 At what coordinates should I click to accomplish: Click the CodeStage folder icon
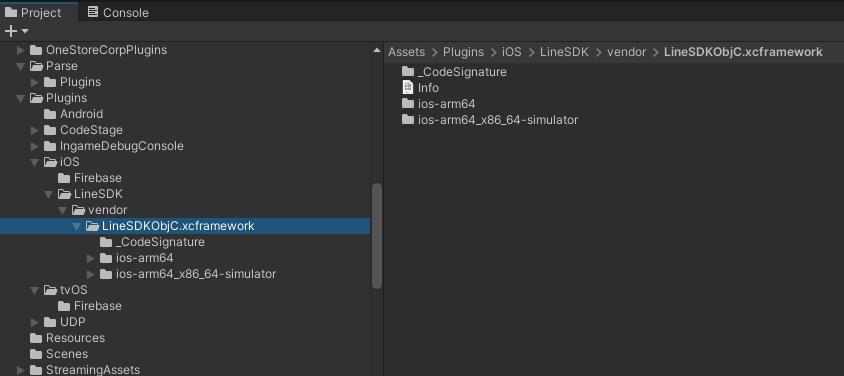coord(50,130)
